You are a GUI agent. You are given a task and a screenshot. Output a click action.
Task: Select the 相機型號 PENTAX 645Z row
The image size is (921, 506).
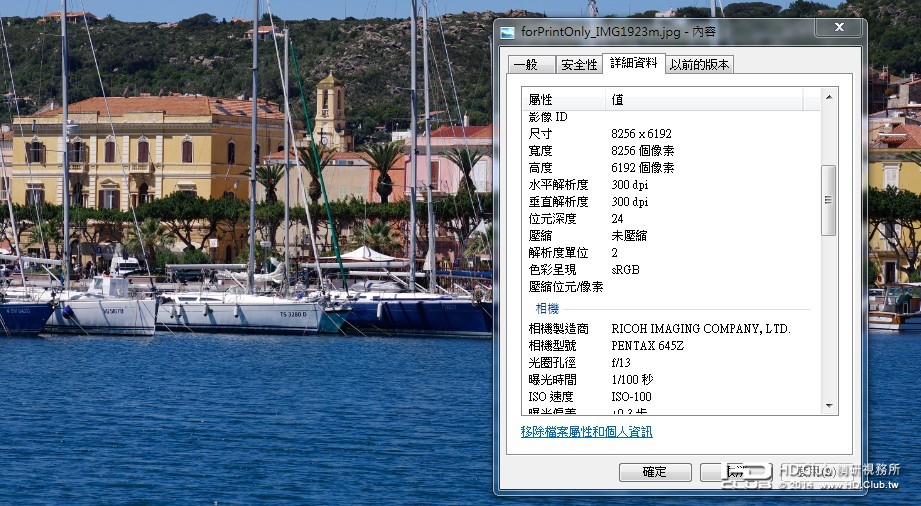[671, 346]
